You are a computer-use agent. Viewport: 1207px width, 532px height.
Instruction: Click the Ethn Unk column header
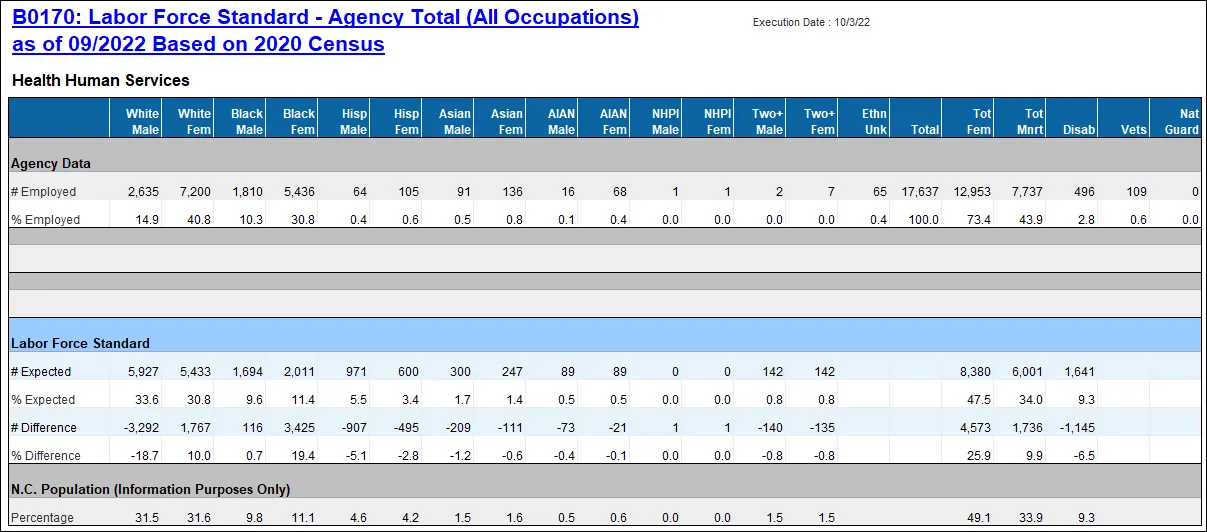pyautogui.click(x=873, y=121)
